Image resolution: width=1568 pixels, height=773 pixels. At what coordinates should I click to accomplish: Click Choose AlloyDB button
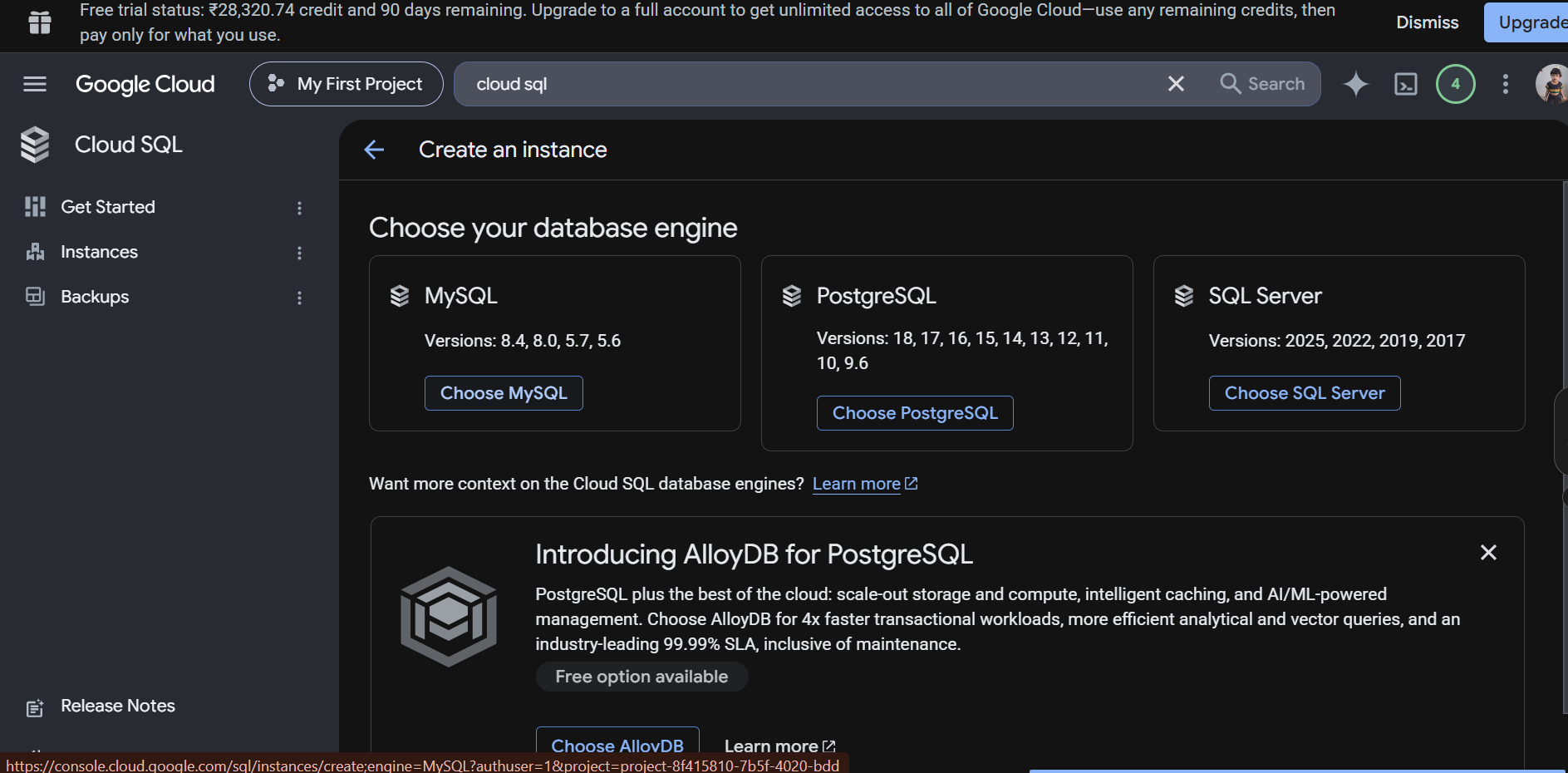[x=617, y=746]
